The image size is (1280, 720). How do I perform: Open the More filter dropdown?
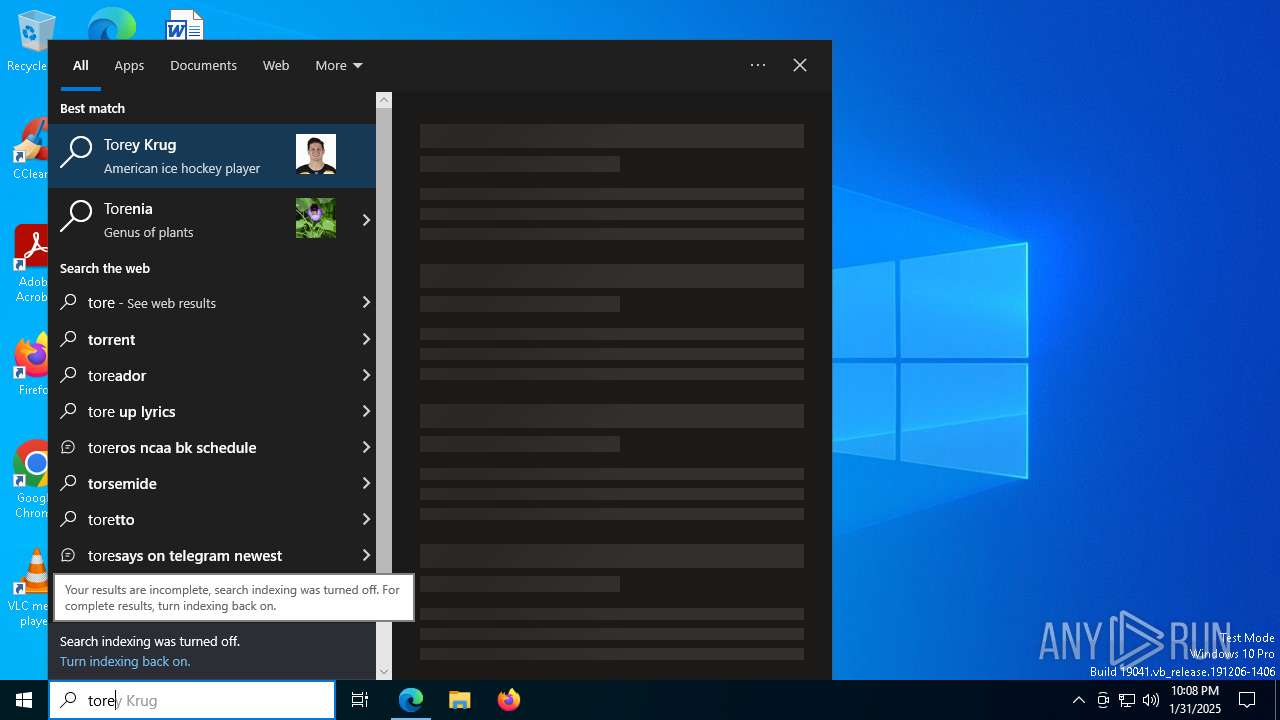[x=339, y=65]
